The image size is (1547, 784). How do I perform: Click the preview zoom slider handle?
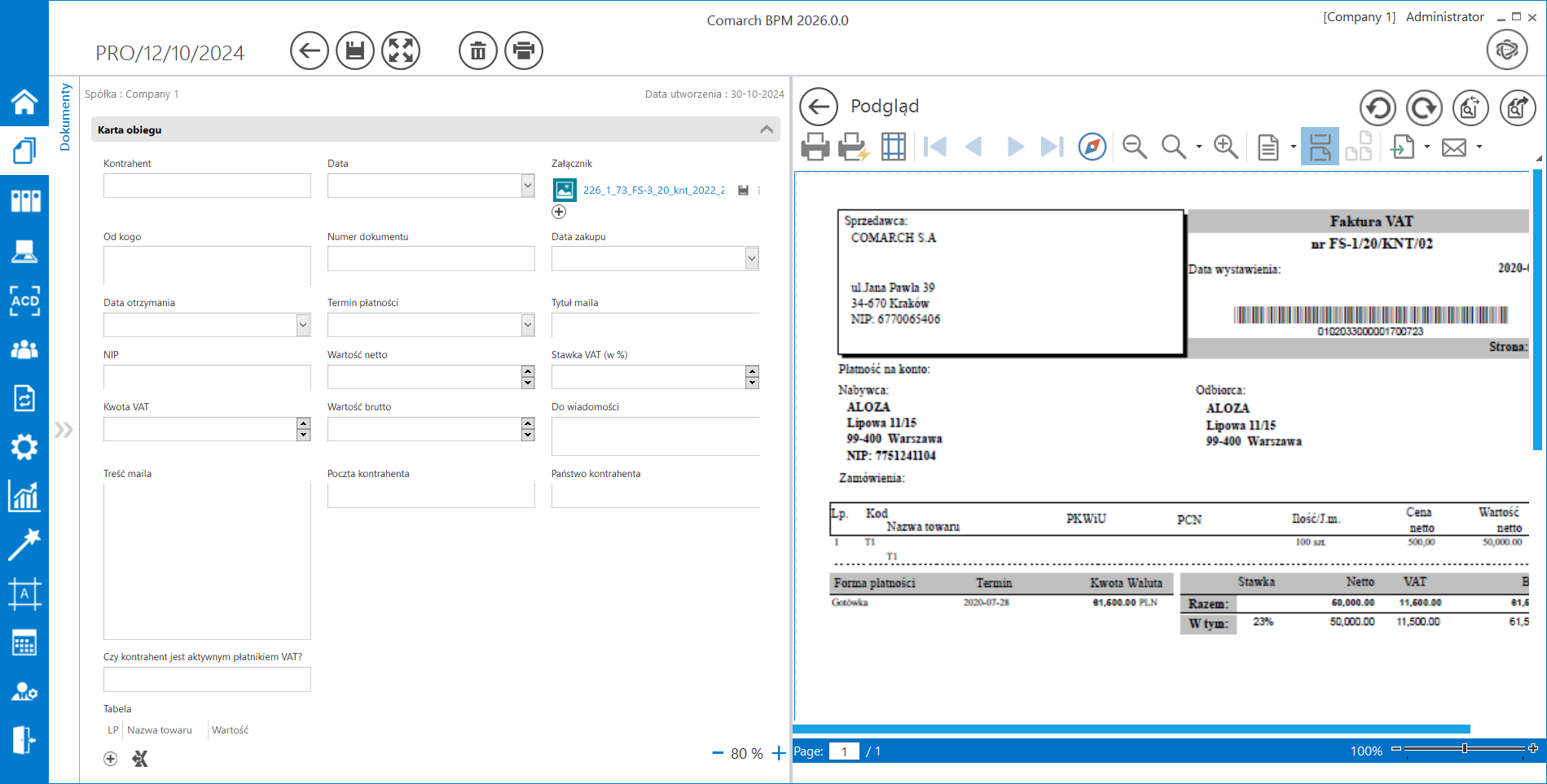click(1465, 748)
